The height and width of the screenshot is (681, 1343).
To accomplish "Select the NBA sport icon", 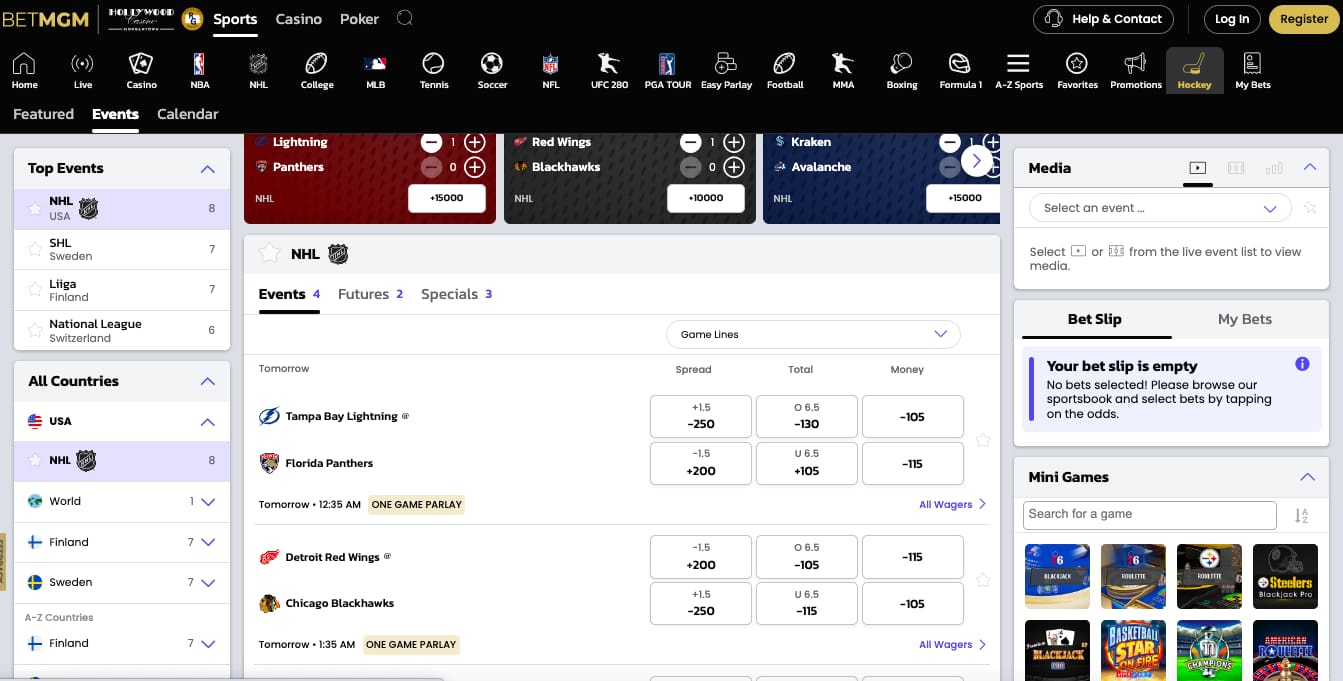I will pos(200,70).
